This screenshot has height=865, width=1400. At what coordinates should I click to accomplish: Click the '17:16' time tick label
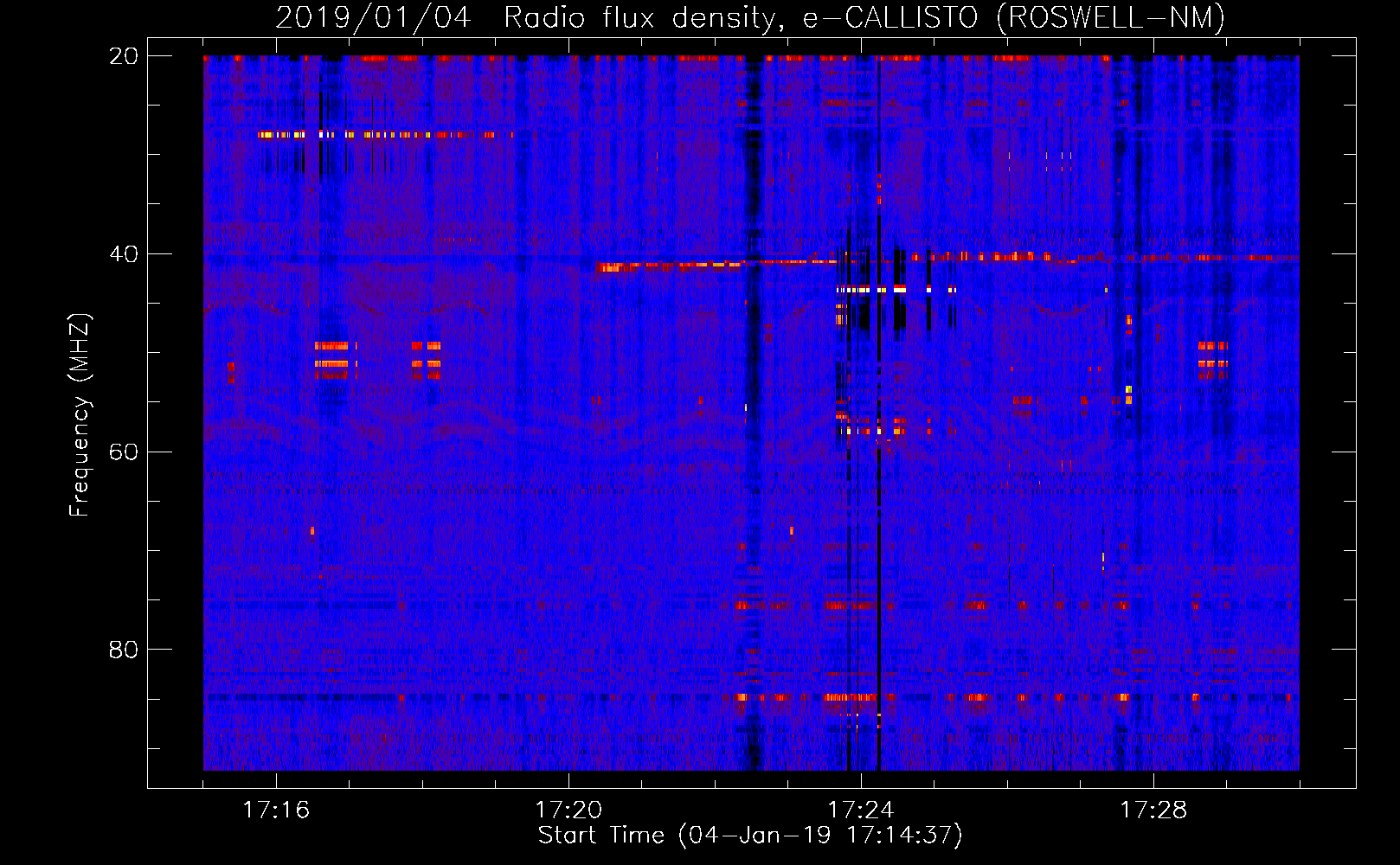tap(276, 810)
